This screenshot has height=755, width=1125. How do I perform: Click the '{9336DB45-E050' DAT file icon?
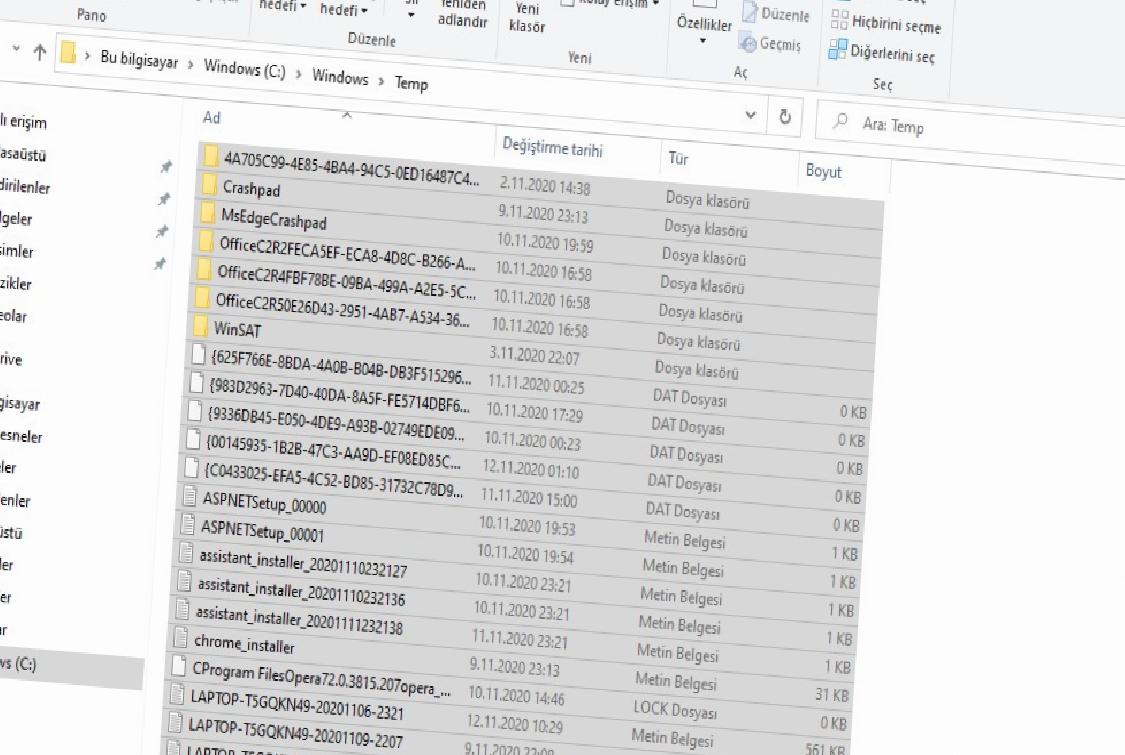pyautogui.click(x=194, y=411)
